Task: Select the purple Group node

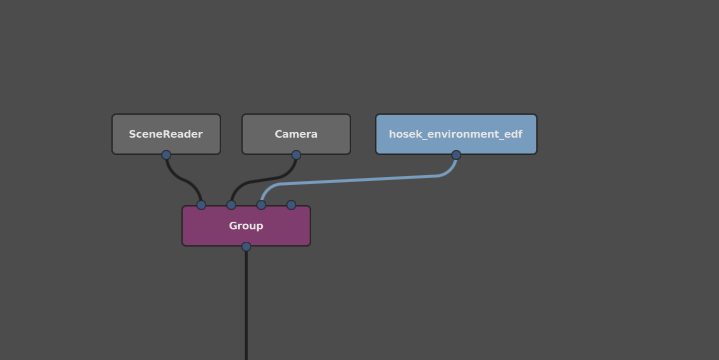Action: tap(246, 226)
